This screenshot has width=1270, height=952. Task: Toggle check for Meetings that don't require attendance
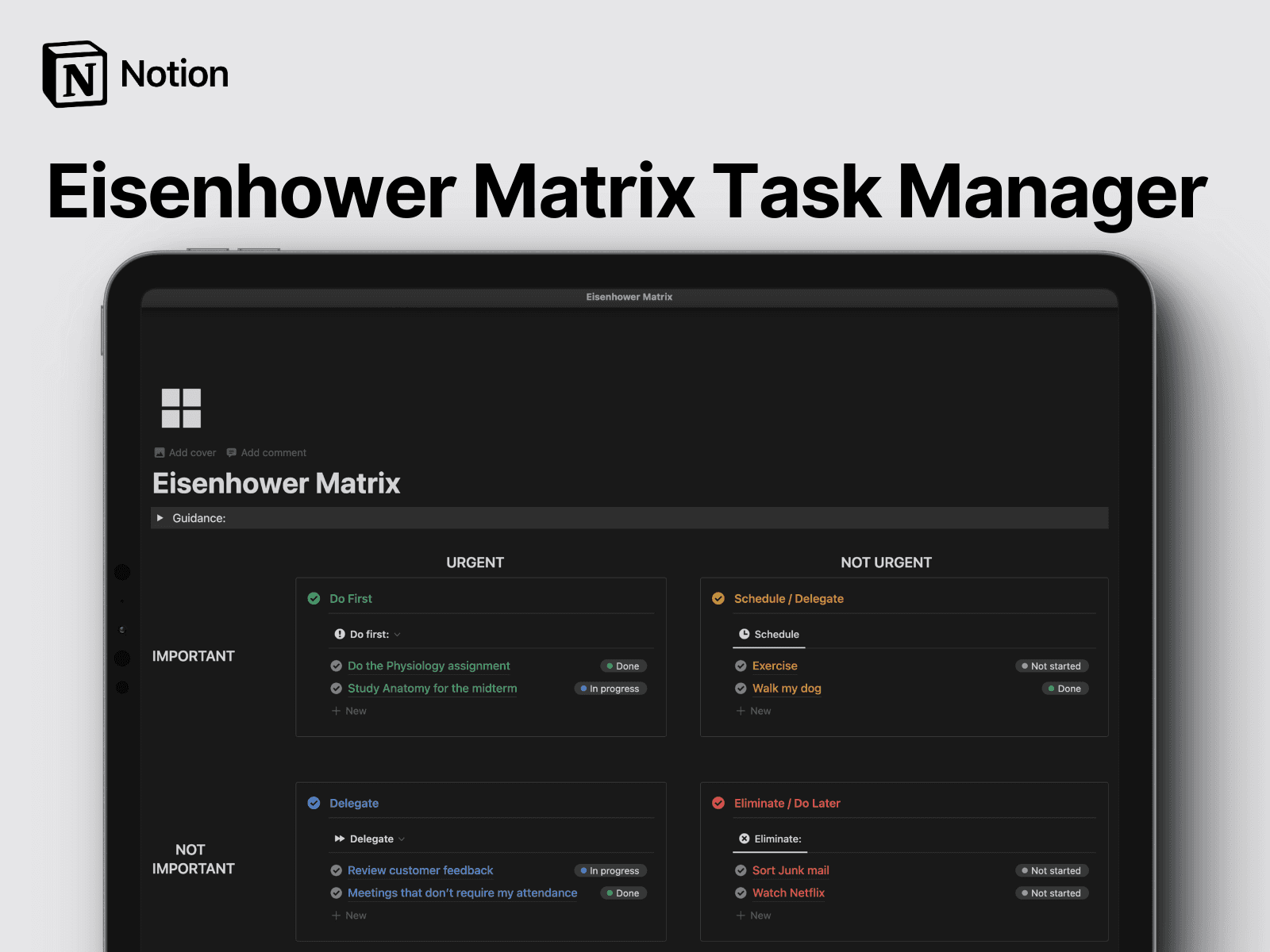click(337, 893)
